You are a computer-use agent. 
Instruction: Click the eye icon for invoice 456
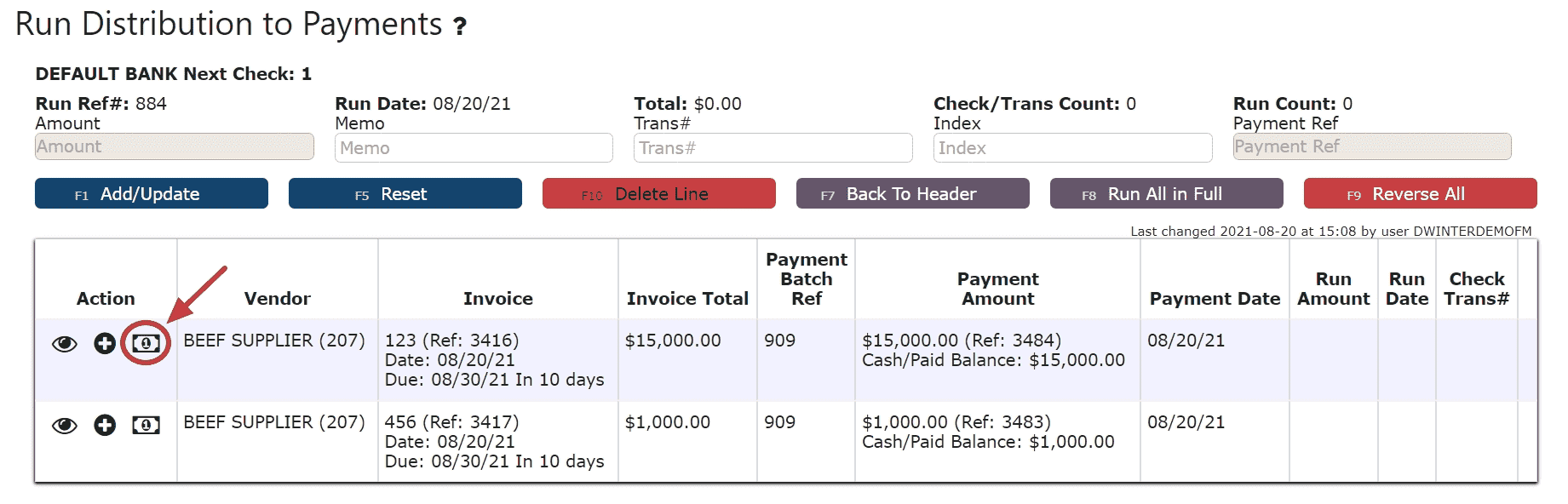65,426
